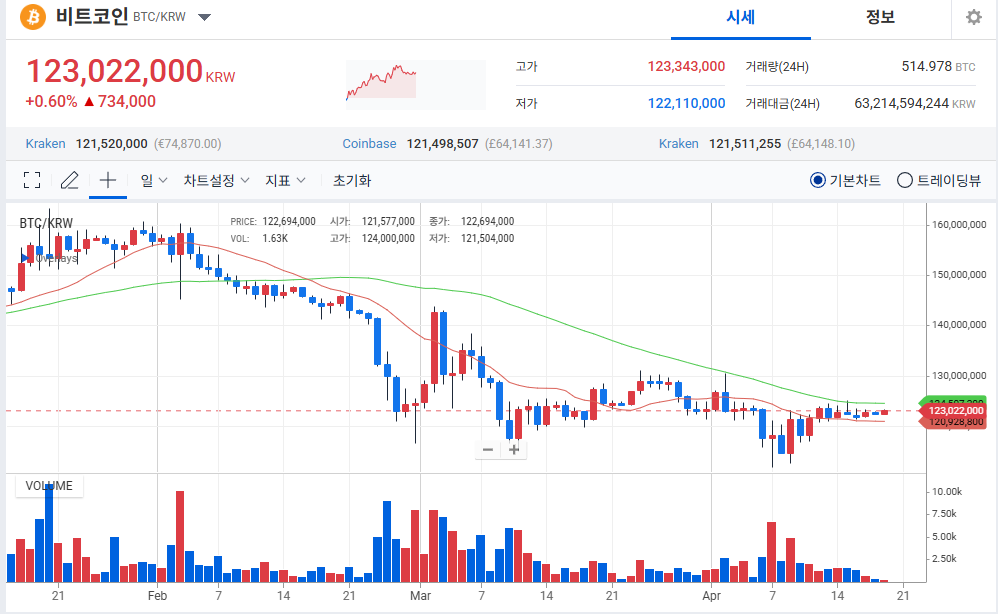Viewport: 998px width, 614px height.
Task: Toggle fullscreen chart icon
Action: click(x=32, y=180)
